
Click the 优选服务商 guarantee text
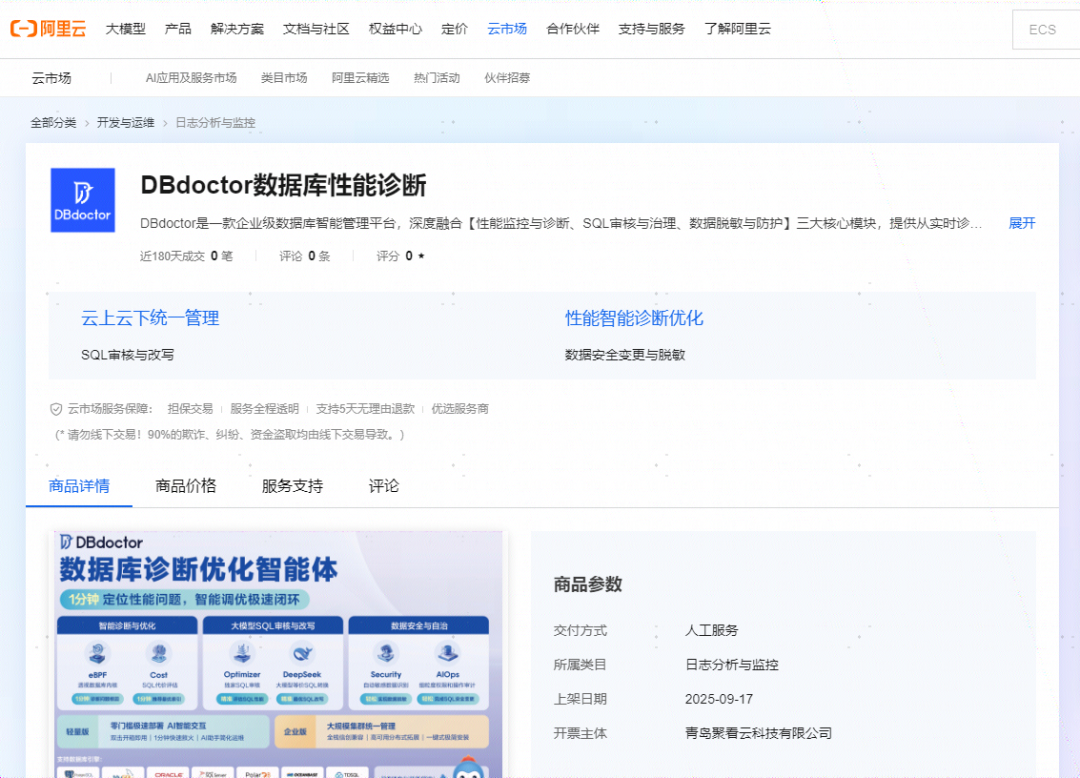[460, 409]
